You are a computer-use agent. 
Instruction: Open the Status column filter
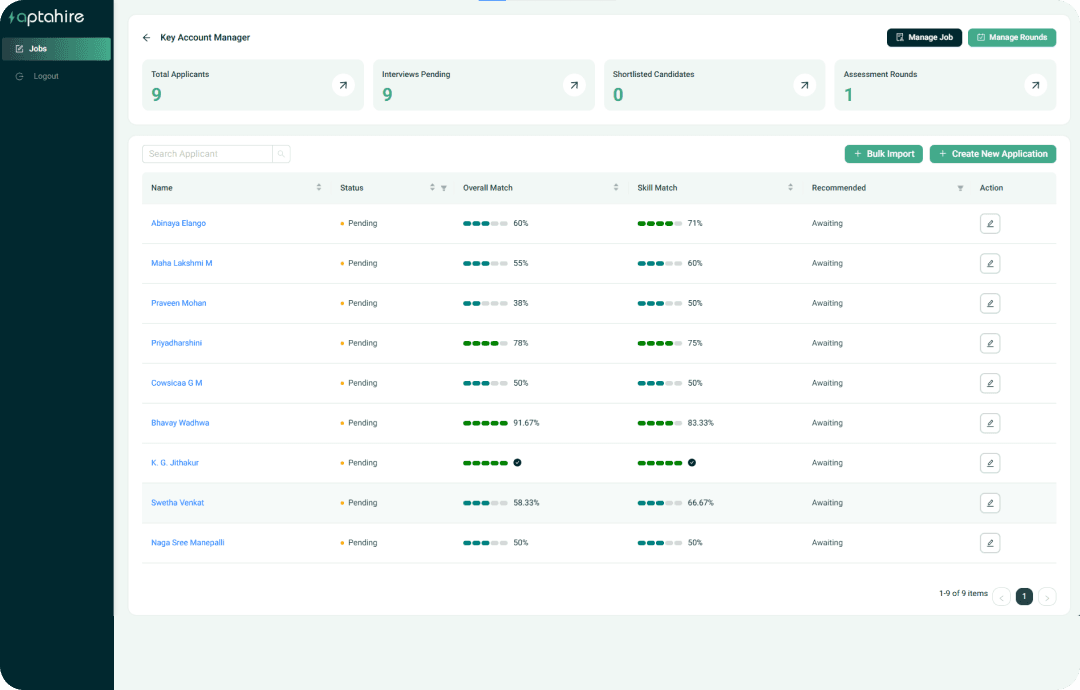[444, 188]
